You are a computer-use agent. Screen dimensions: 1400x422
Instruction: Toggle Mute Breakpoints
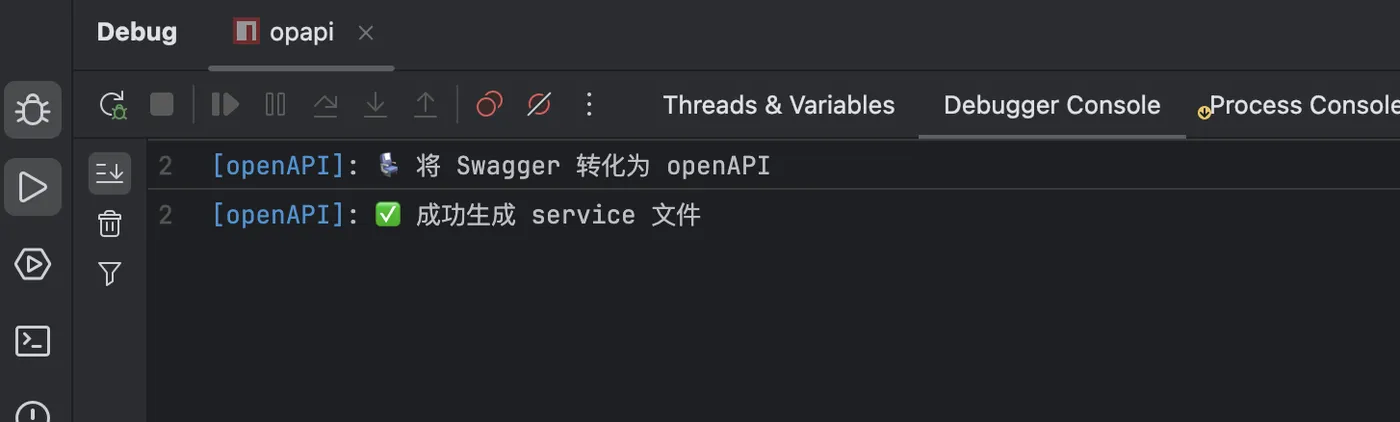[539, 104]
